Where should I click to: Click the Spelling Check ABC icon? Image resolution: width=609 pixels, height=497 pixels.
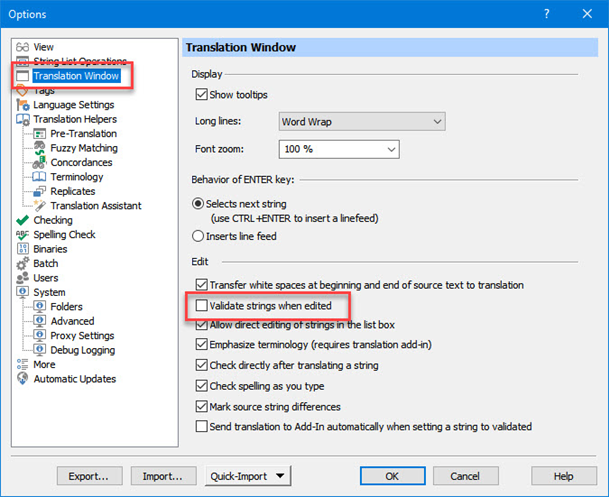coord(23,235)
